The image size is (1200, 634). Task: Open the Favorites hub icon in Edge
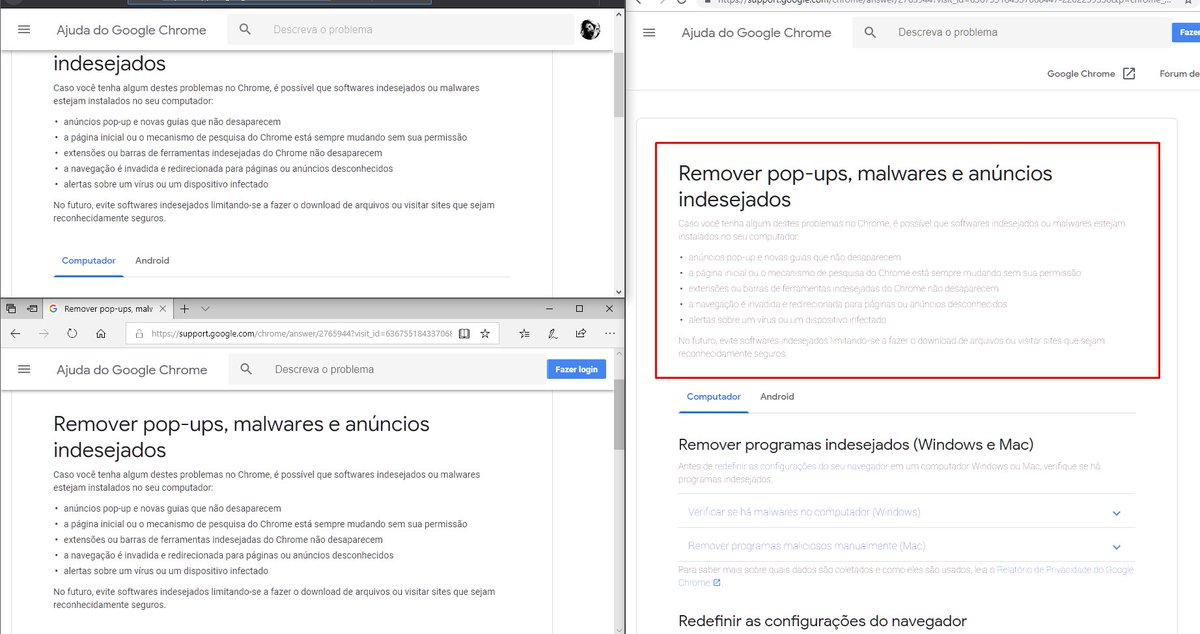click(525, 333)
